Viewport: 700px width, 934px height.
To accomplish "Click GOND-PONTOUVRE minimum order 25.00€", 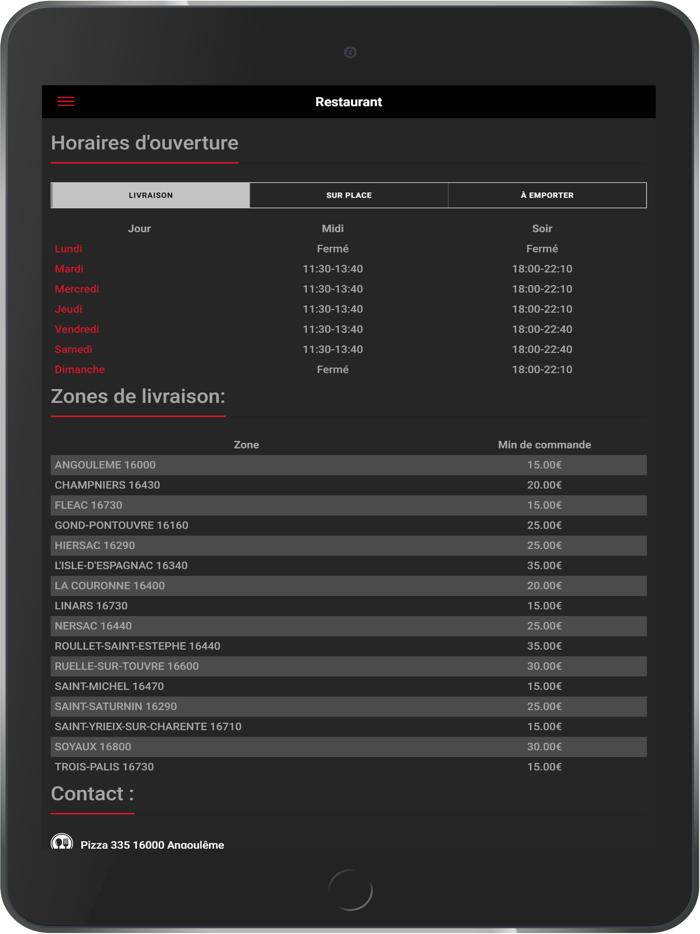I will point(545,525).
